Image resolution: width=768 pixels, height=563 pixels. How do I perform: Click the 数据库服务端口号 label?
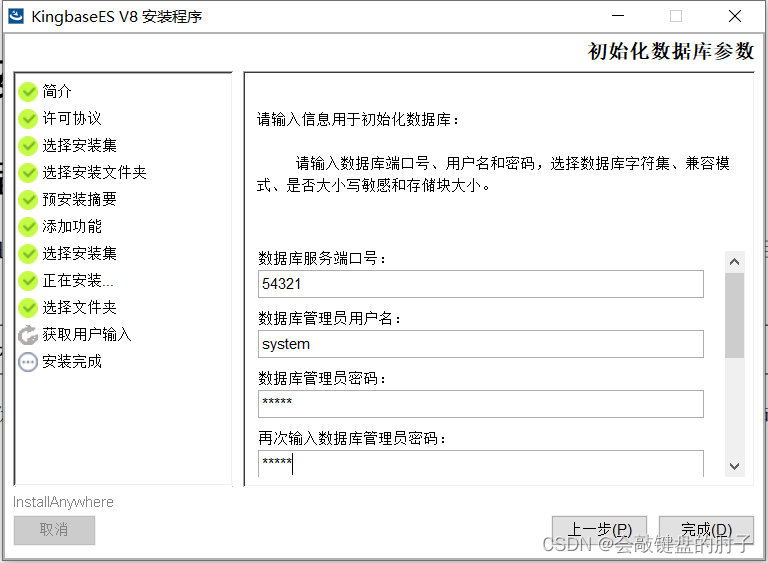tap(322, 258)
